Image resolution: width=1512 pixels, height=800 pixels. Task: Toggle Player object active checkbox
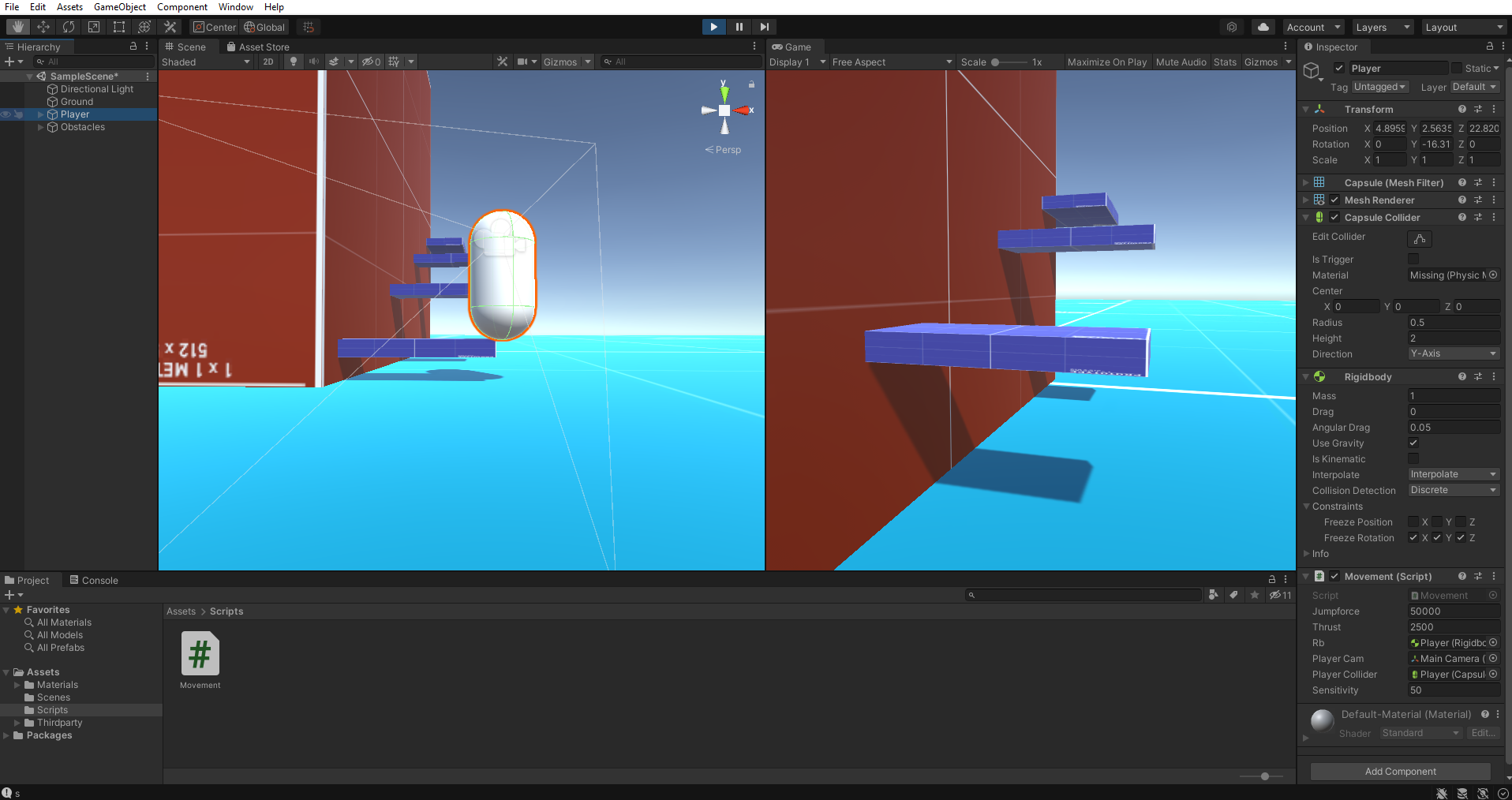click(1339, 68)
